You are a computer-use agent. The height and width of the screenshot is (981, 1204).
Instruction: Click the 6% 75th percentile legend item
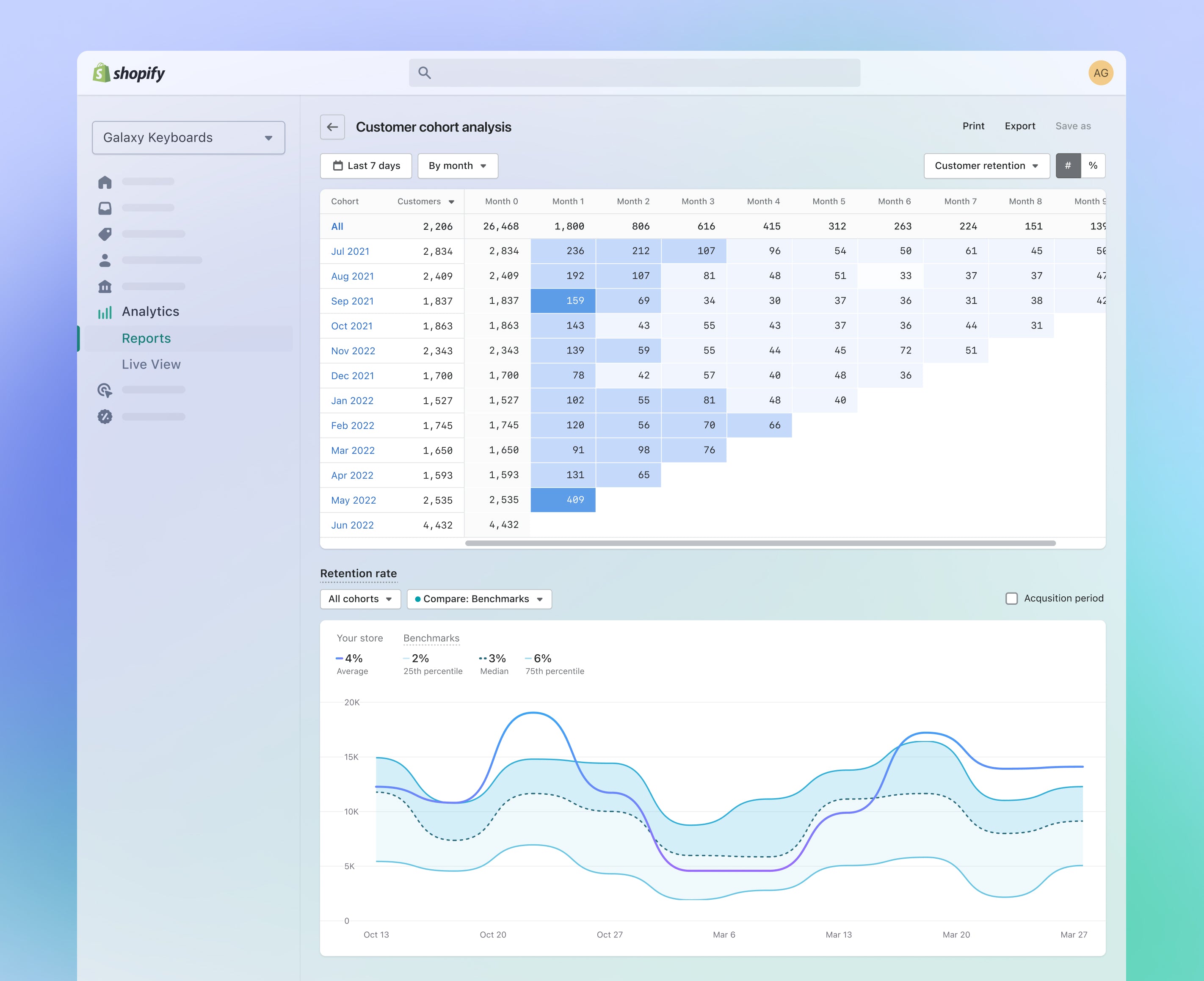click(x=555, y=664)
